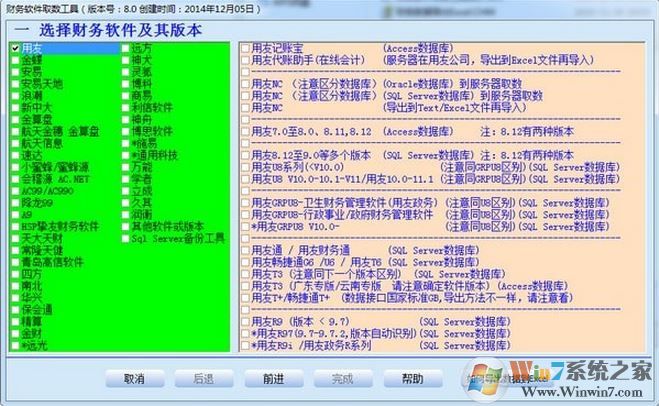Enable the 浪潮 checkbox

coord(16,96)
